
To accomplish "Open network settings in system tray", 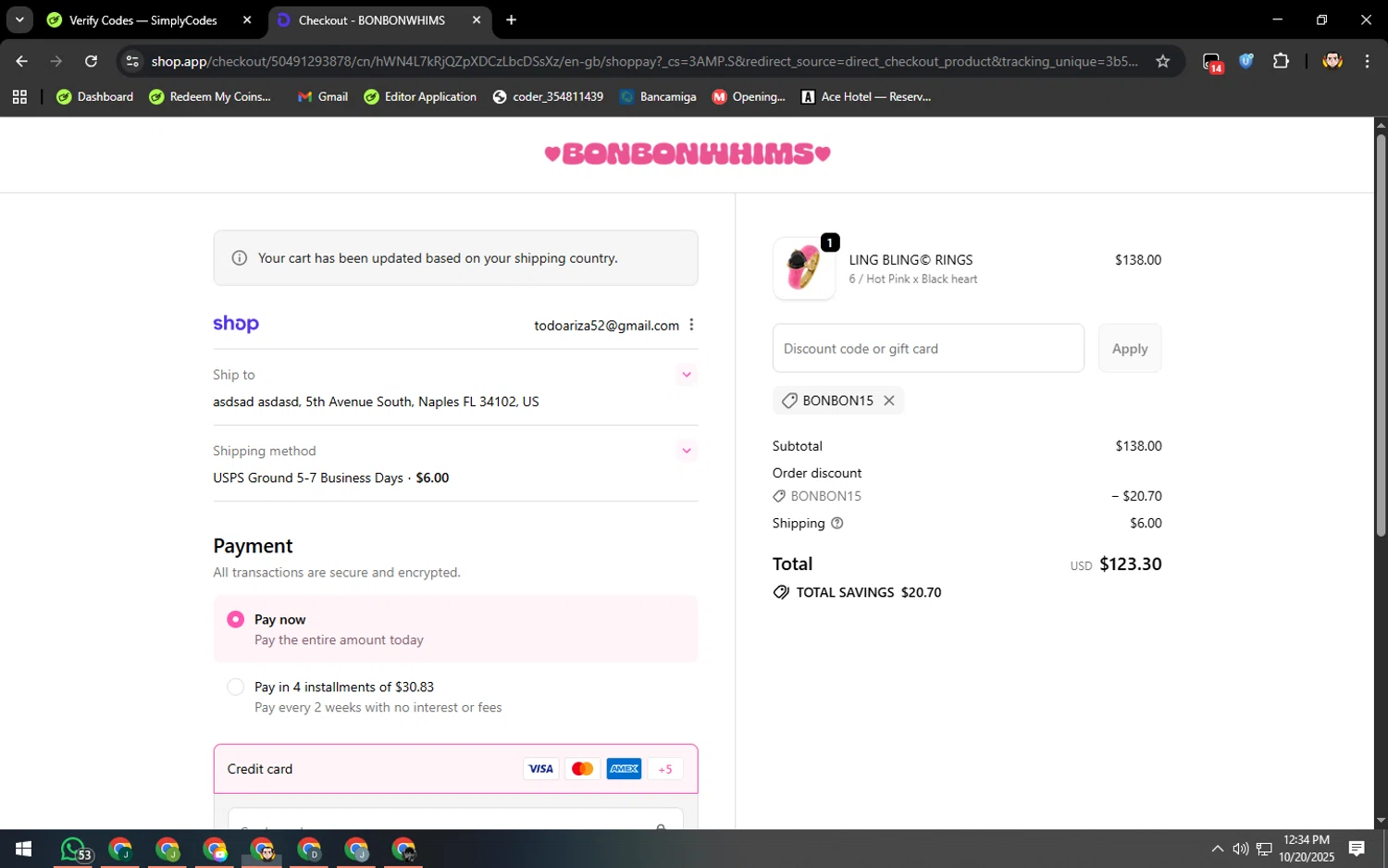I will pos(1264,849).
